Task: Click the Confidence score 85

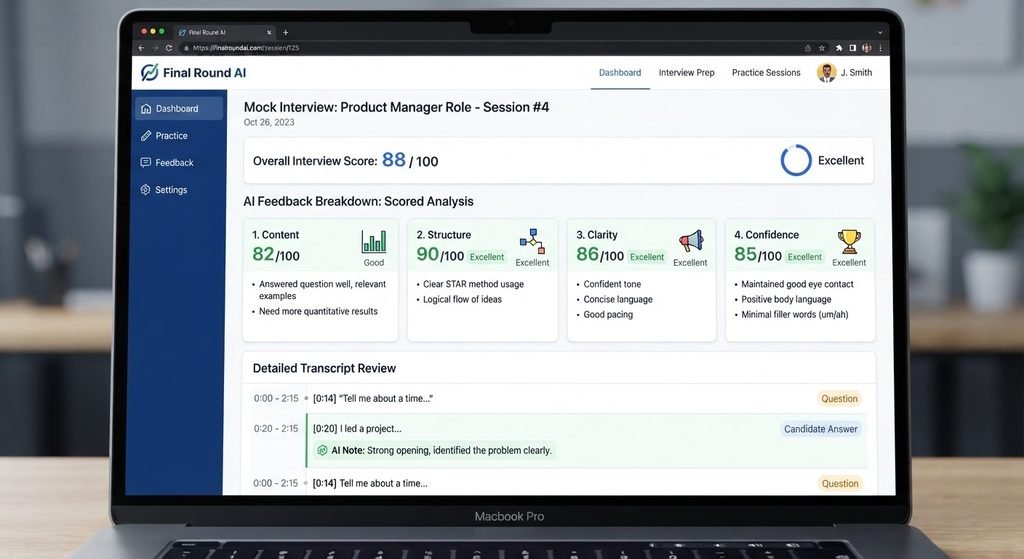Action: click(x=745, y=253)
